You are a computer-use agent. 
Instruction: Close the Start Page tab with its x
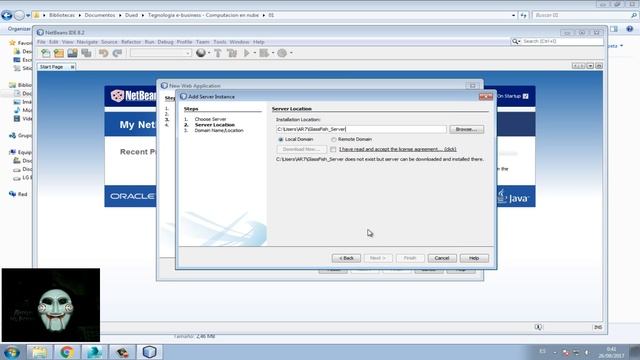(x=72, y=67)
